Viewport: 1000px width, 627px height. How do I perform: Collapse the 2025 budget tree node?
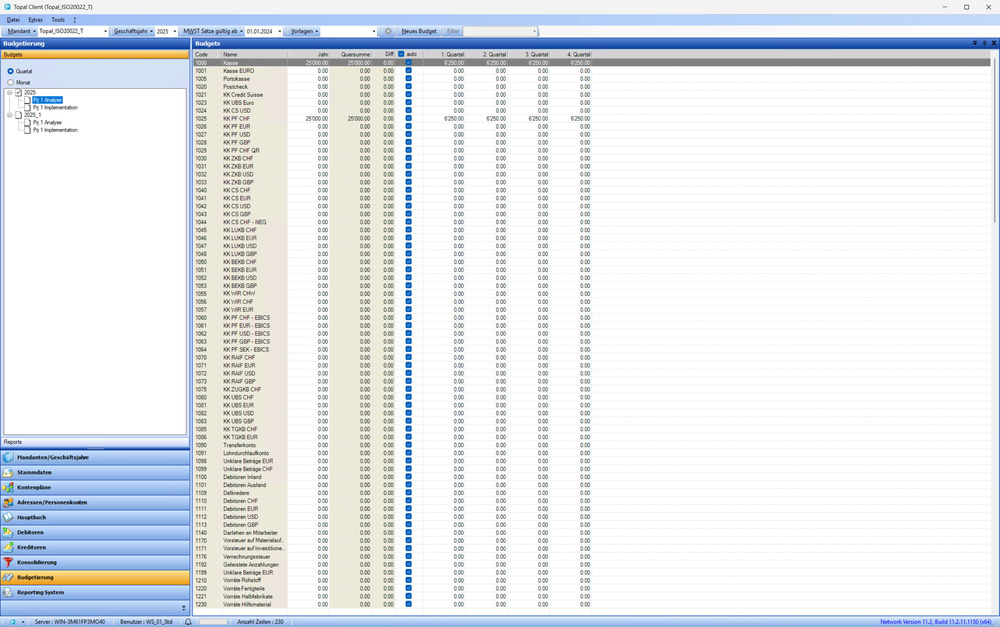tap(9, 93)
